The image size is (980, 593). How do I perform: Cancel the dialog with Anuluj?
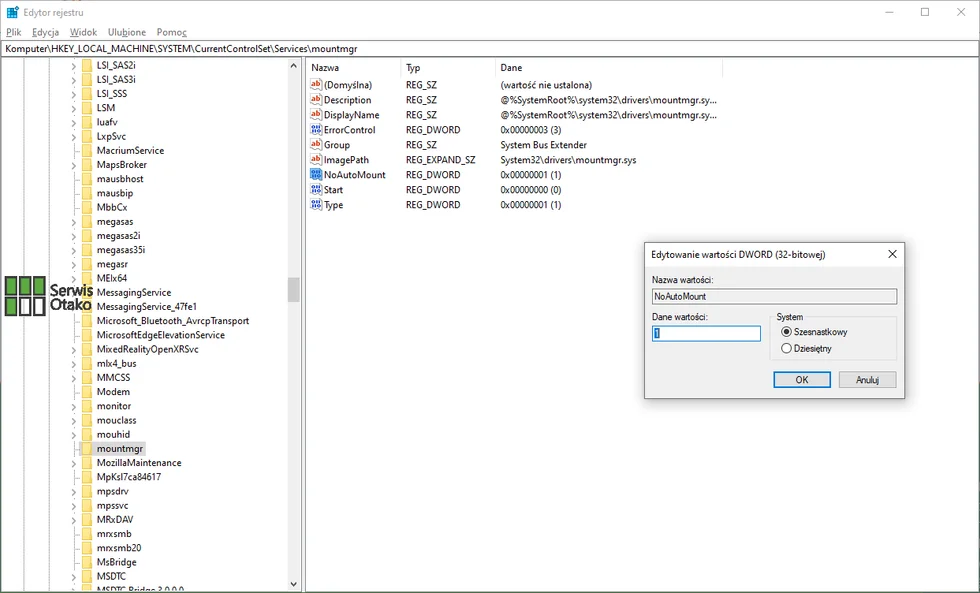pos(868,379)
